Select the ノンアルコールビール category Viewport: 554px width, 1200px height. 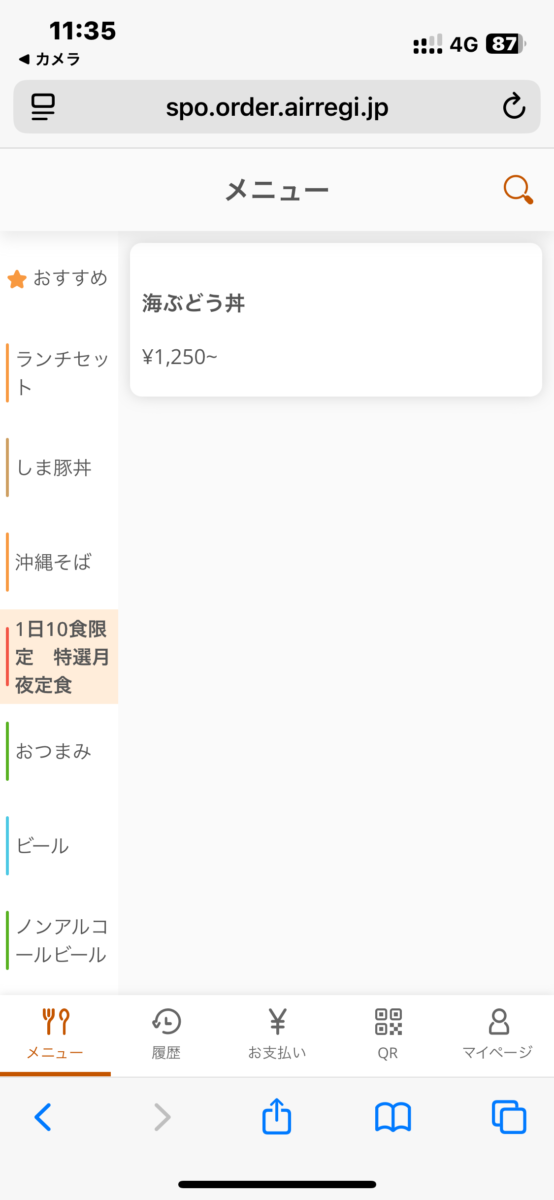pos(59,941)
